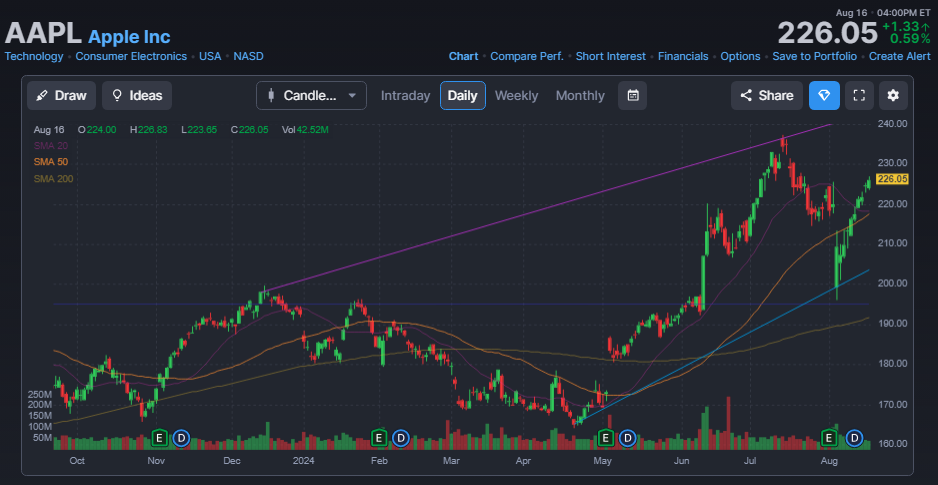Open the Financials link

click(x=683, y=56)
